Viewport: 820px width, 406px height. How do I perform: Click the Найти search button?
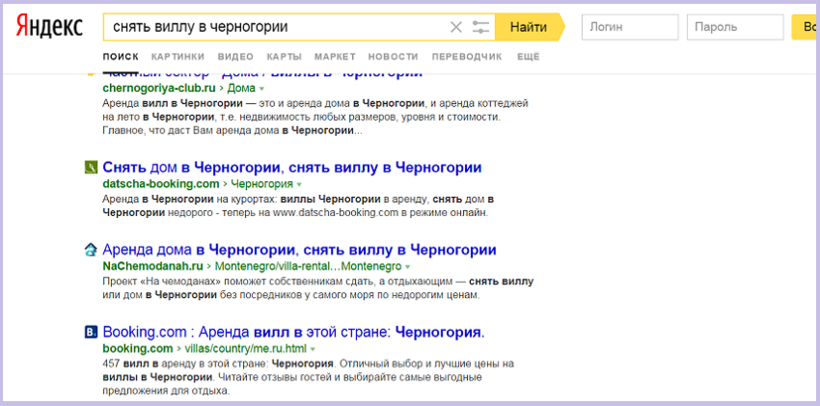point(529,27)
